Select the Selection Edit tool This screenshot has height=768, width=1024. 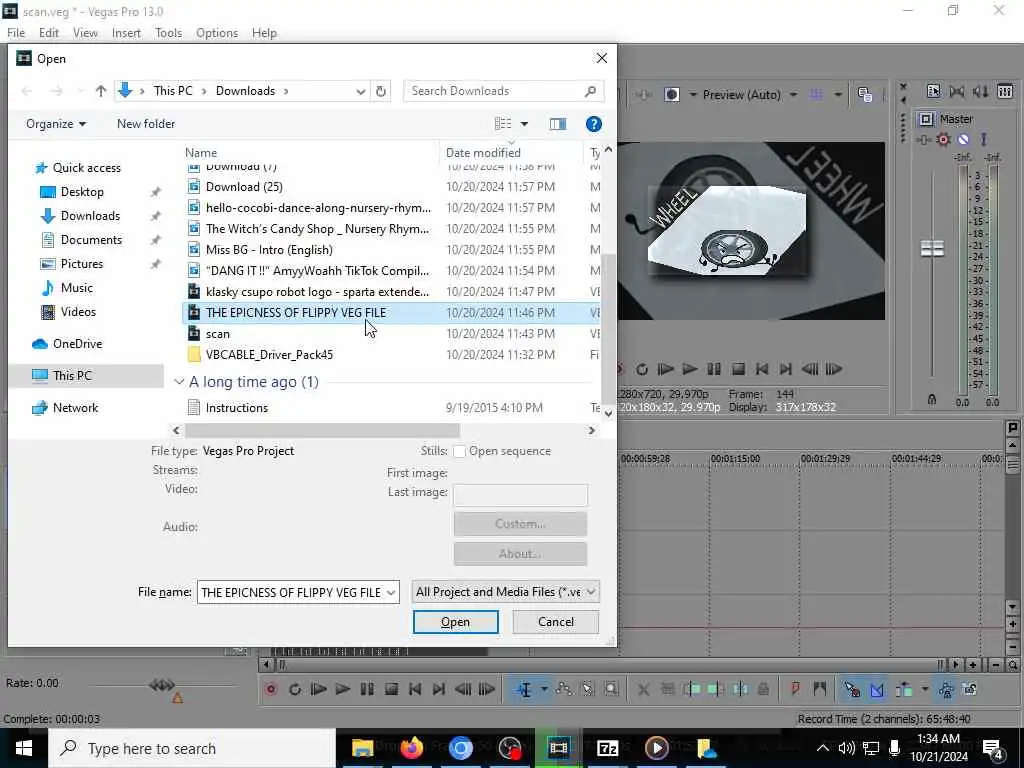coord(588,689)
